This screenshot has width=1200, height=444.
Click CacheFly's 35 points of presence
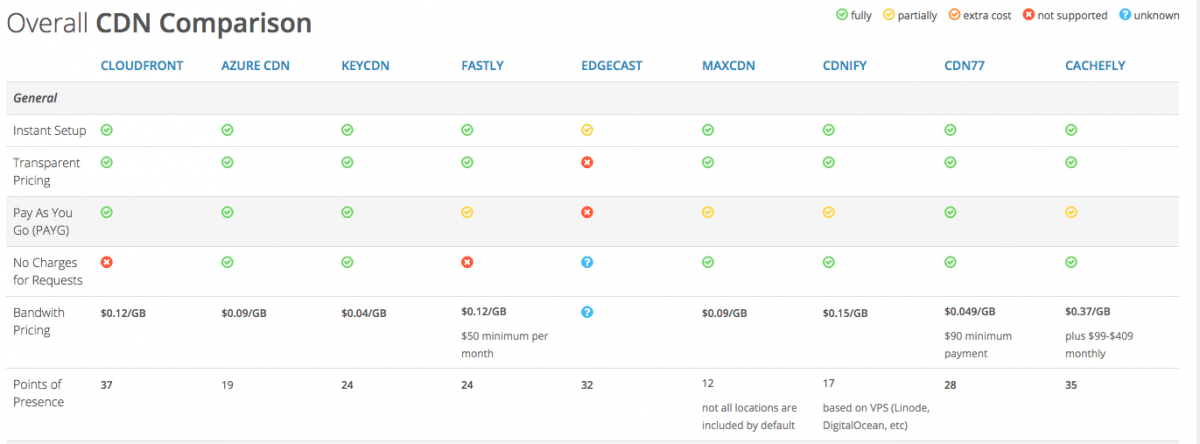[x=1072, y=384]
